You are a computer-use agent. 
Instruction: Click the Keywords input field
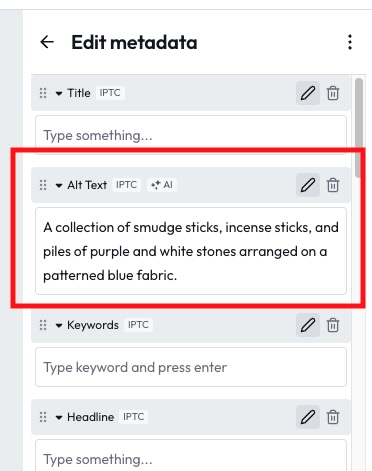pyautogui.click(x=191, y=367)
